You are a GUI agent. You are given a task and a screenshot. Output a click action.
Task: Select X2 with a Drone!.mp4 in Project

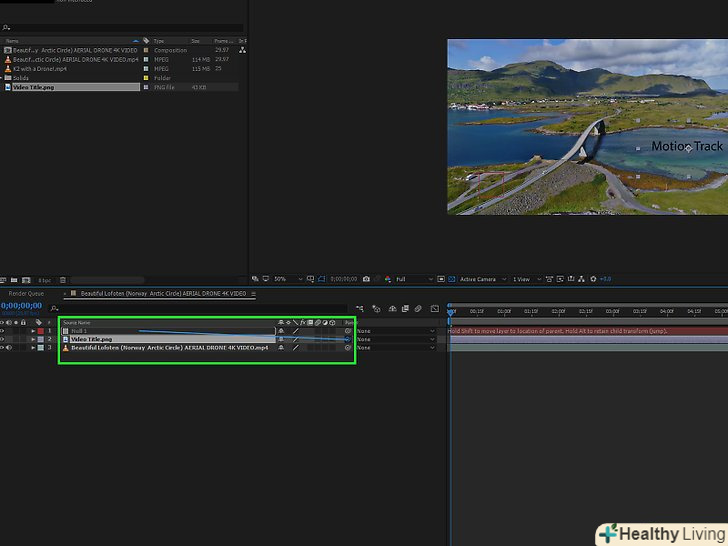[40, 68]
